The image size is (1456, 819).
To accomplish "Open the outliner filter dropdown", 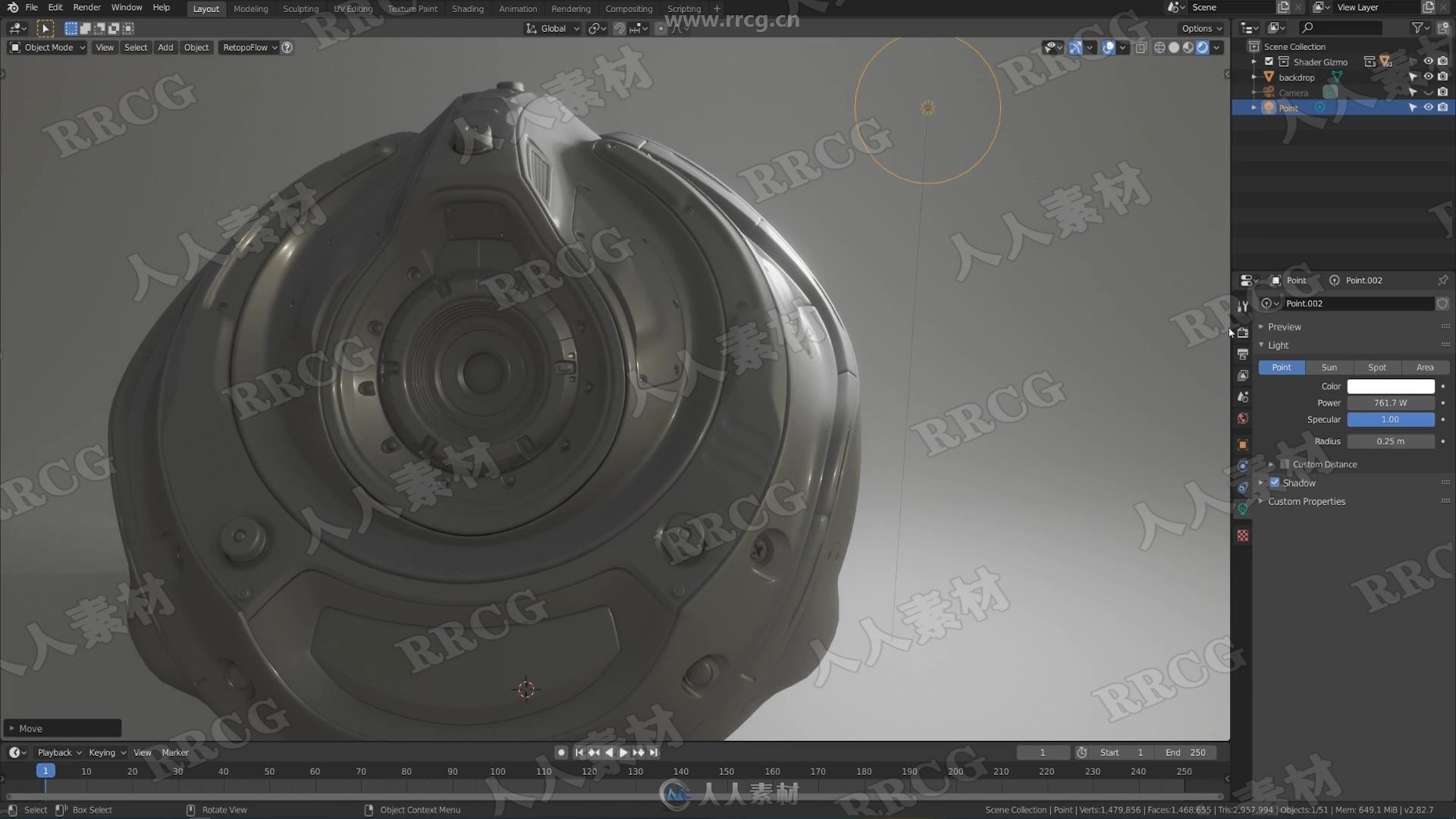I will pos(1420,27).
